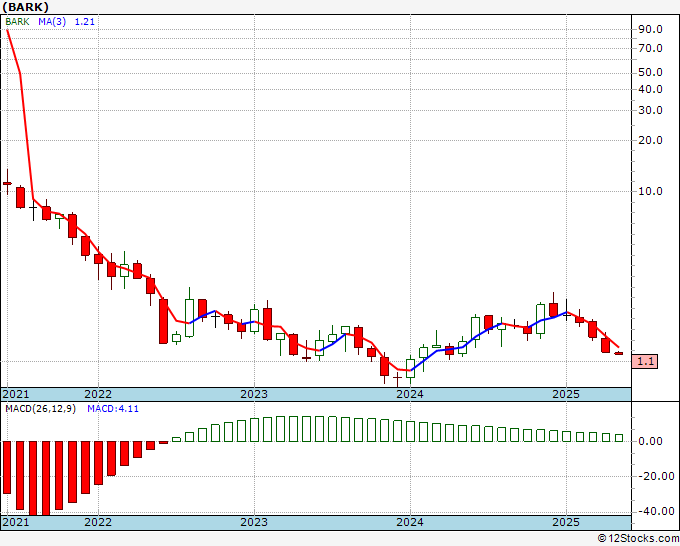Click the 30.0 price axis label
Screen dimensions: 680x546
coord(651,110)
